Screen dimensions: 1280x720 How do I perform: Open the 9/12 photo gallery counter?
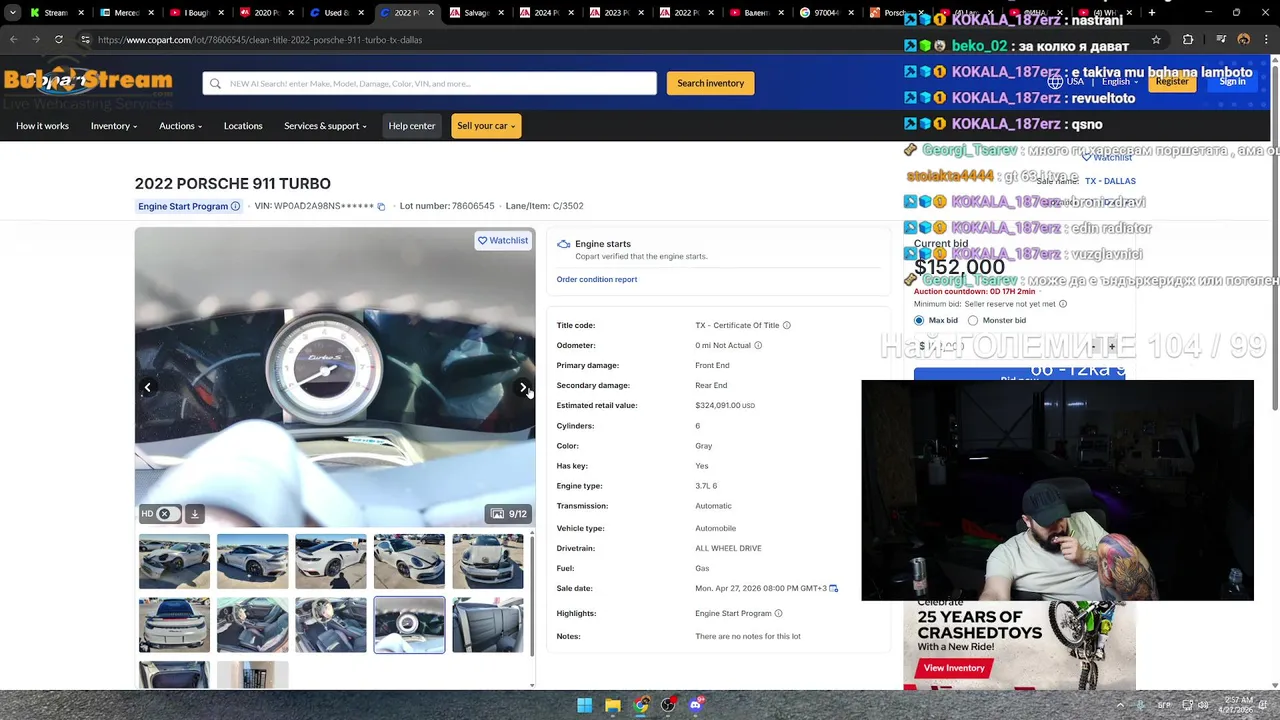[509, 514]
